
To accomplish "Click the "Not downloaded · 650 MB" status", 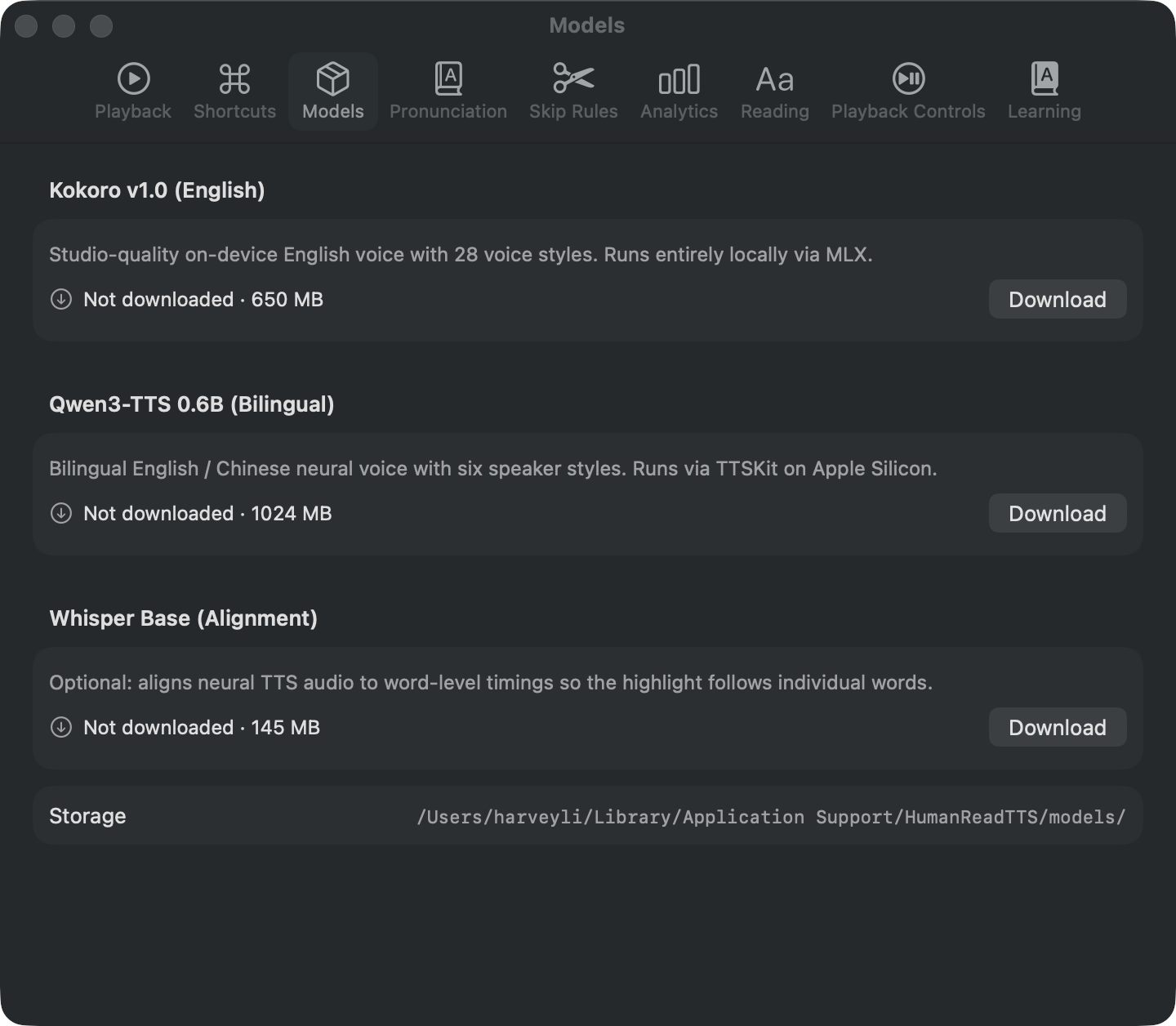I will coord(203,299).
